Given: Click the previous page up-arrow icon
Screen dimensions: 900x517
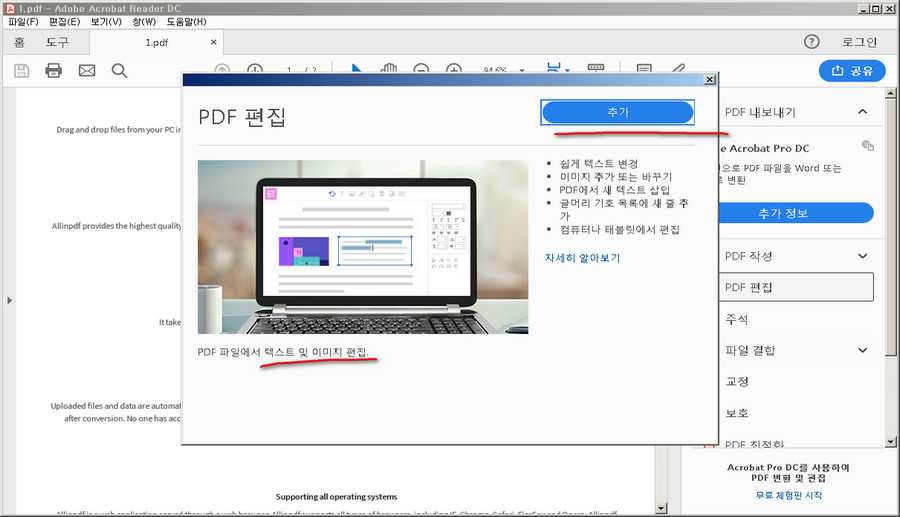Looking at the screenshot, I should click(x=222, y=69).
